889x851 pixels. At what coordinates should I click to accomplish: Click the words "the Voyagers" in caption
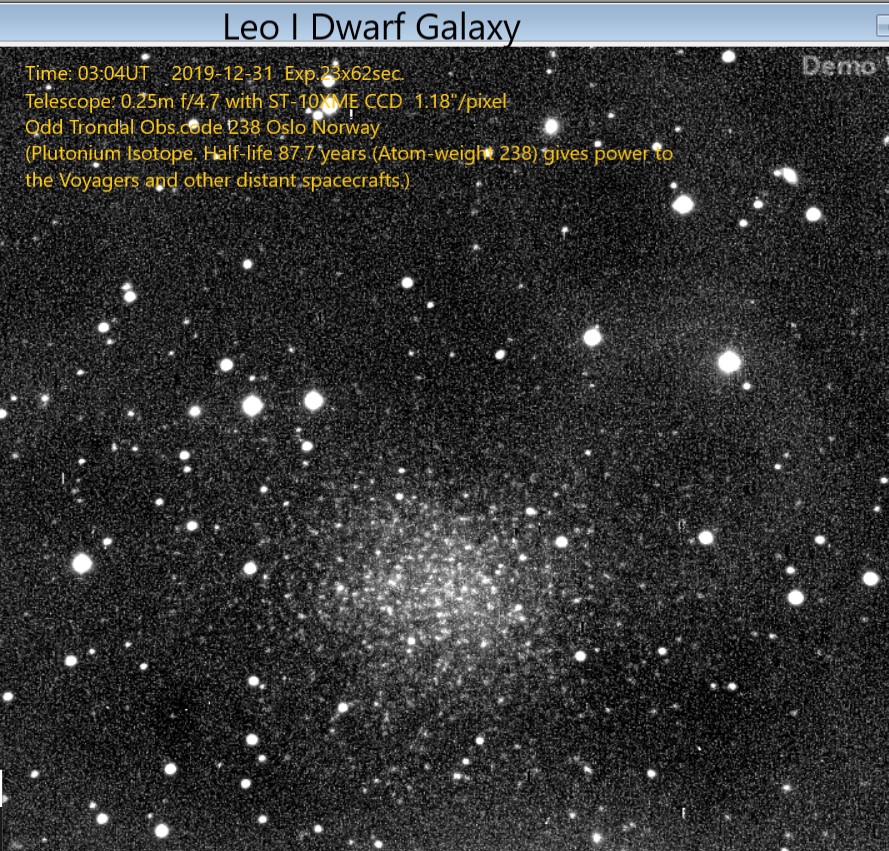pyautogui.click(x=72, y=182)
